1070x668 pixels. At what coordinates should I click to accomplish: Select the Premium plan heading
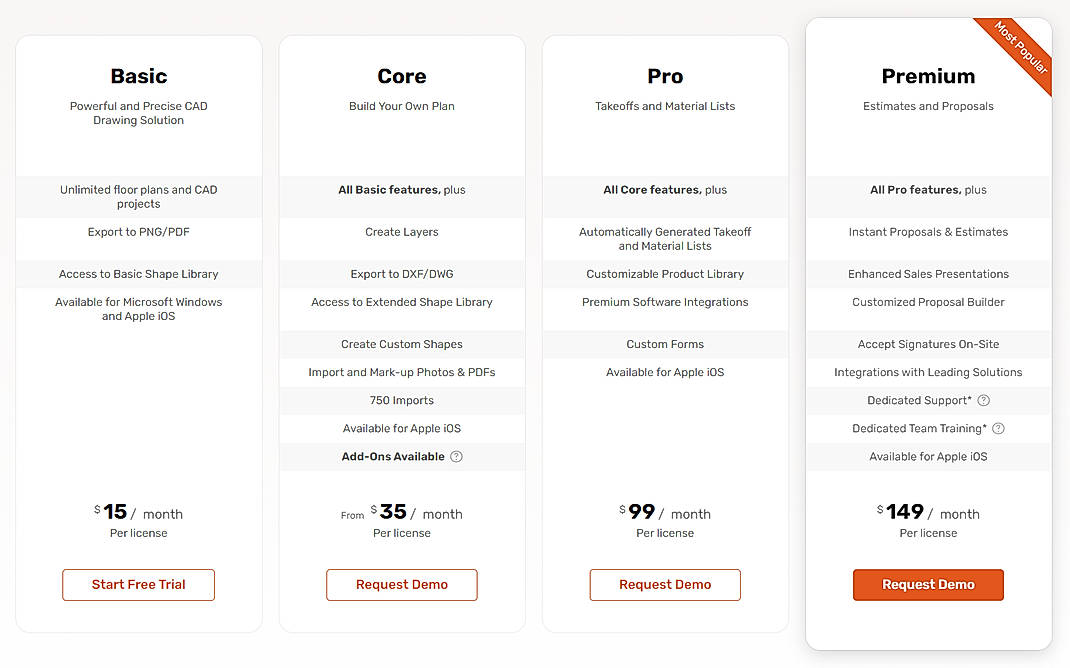tap(928, 76)
